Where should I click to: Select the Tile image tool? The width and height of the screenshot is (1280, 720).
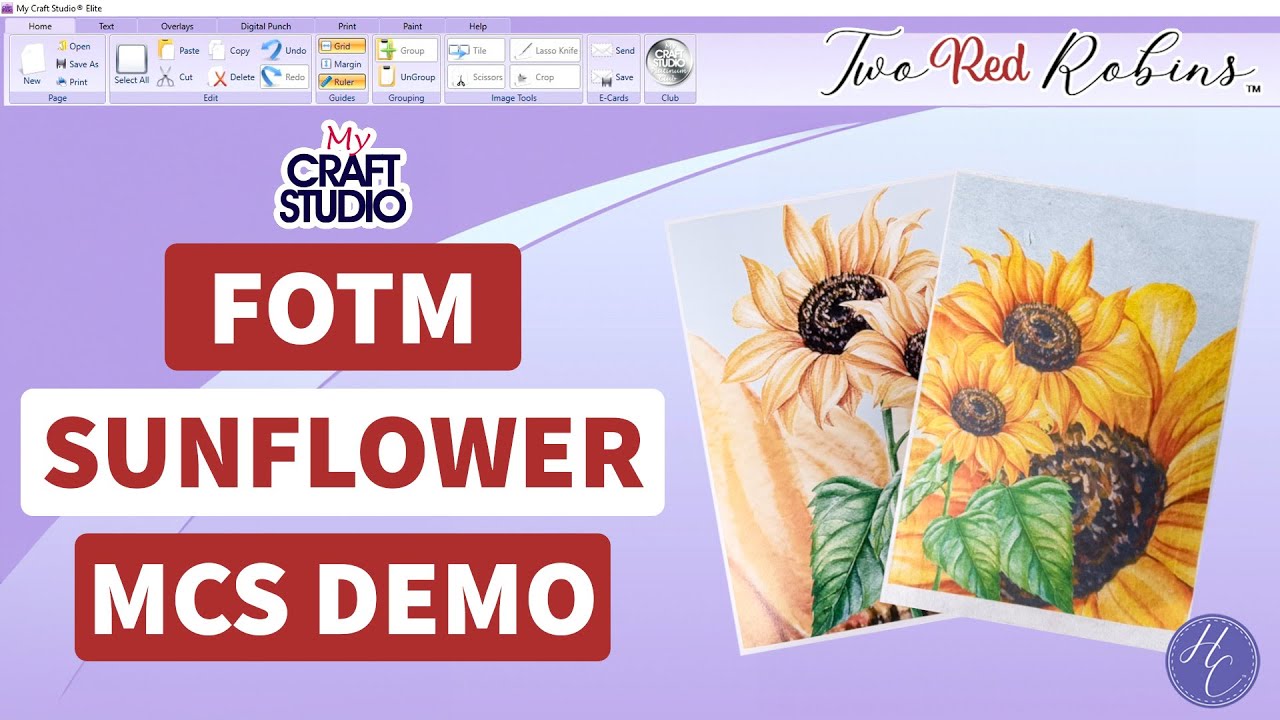(x=475, y=50)
